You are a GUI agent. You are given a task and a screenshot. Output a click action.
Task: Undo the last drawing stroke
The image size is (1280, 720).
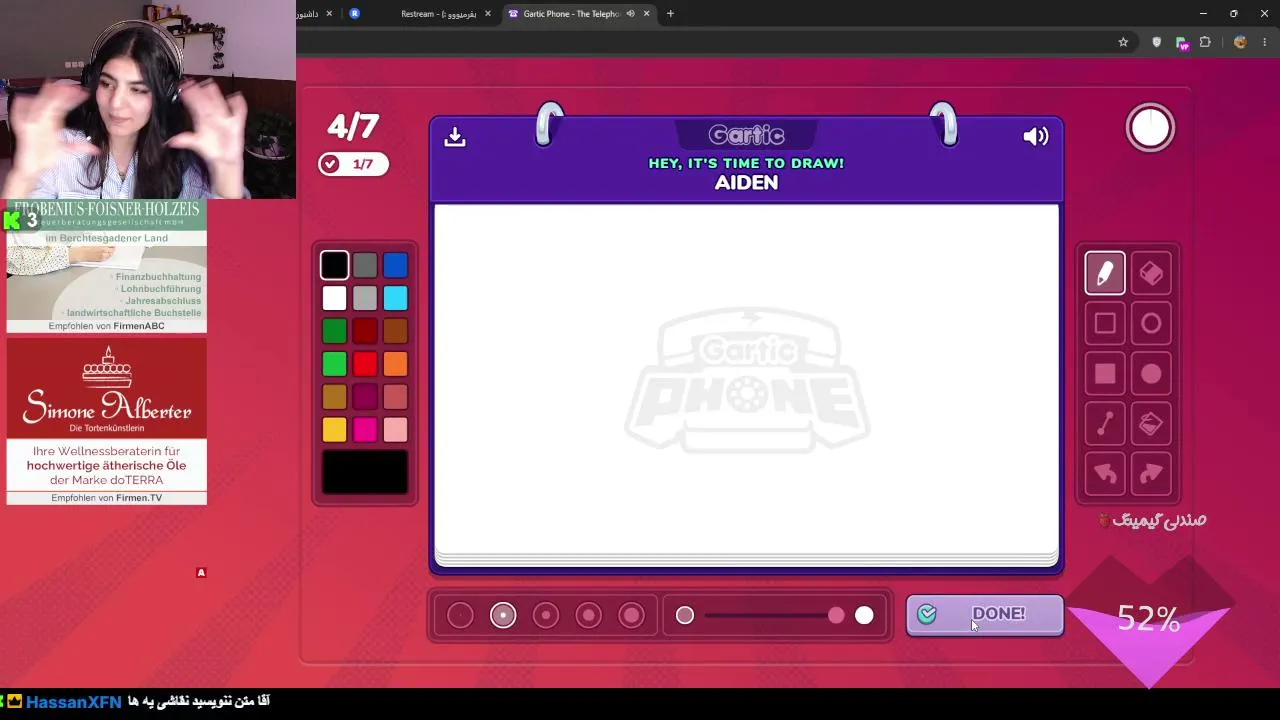(x=1105, y=474)
